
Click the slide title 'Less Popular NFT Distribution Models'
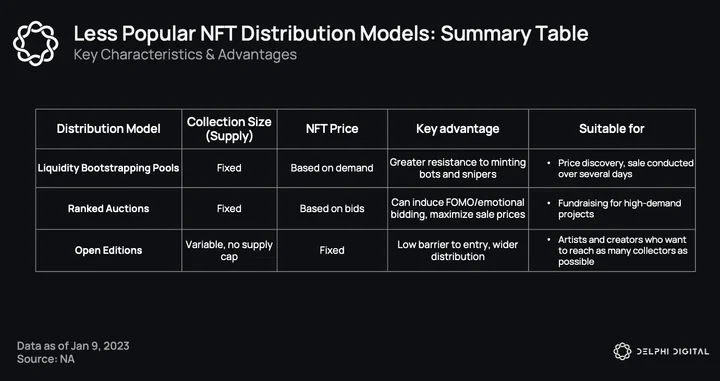click(331, 34)
